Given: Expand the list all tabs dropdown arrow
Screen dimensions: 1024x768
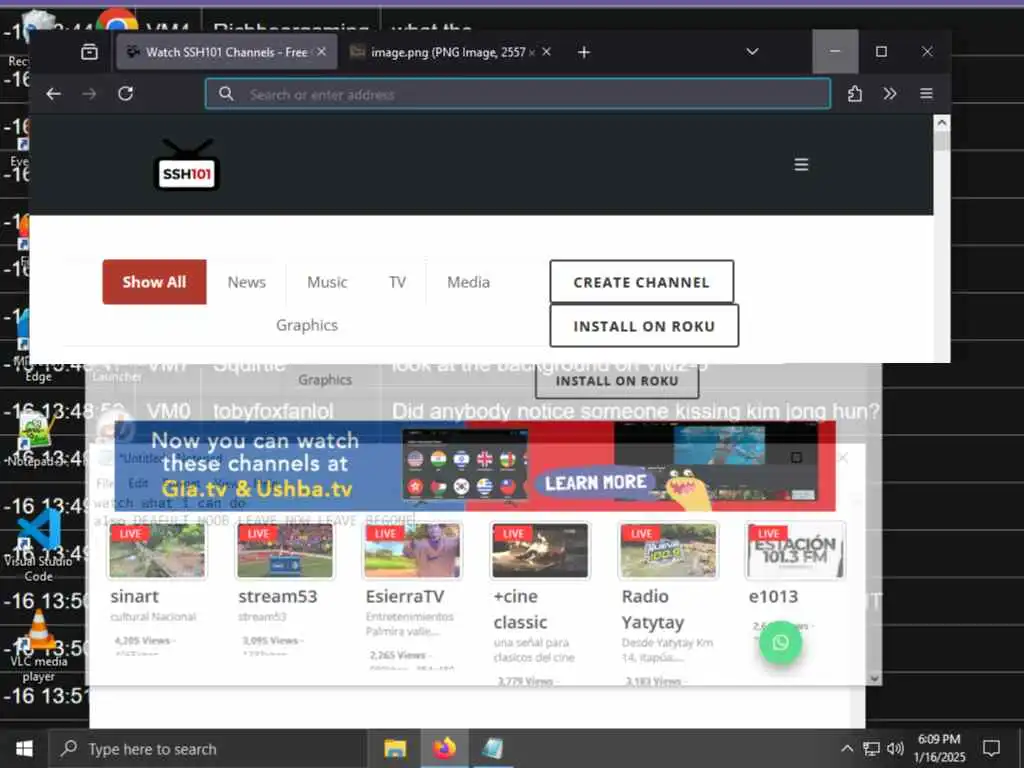Looking at the screenshot, I should 752,52.
